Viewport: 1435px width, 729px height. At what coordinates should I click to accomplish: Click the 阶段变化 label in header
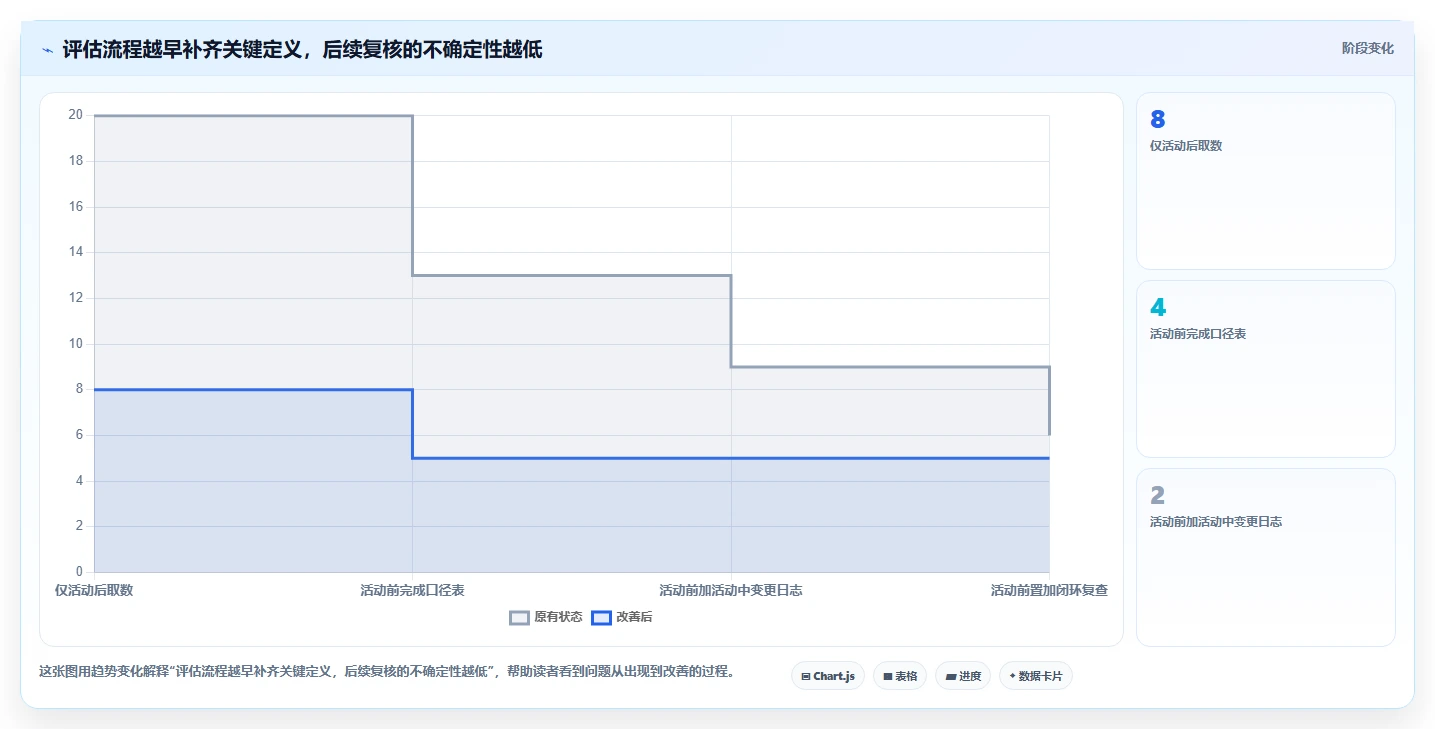(1367, 49)
